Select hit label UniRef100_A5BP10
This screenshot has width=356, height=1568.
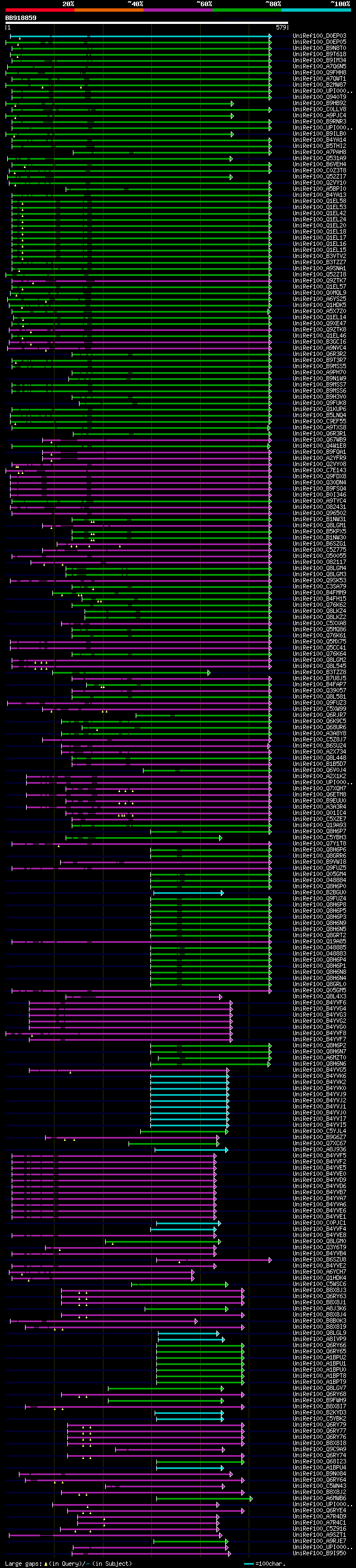coord(319,189)
